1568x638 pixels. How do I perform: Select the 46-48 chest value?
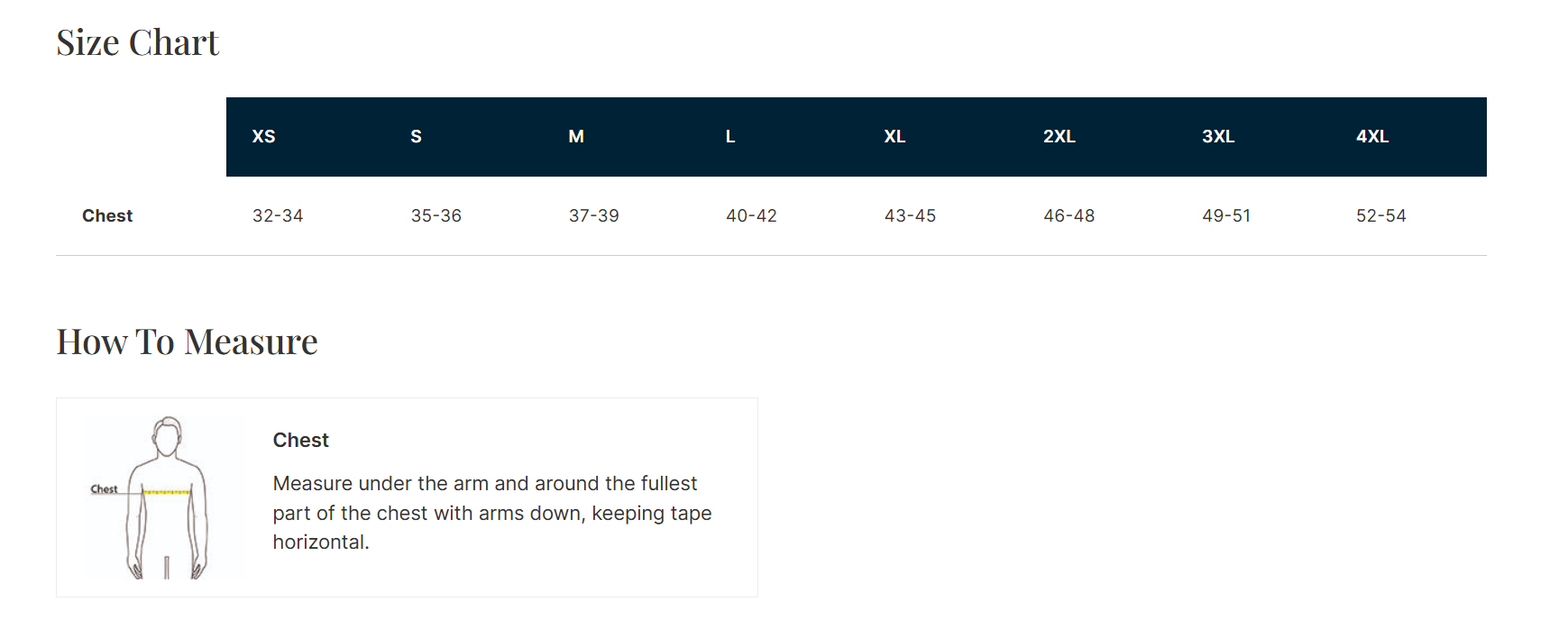(x=1069, y=216)
